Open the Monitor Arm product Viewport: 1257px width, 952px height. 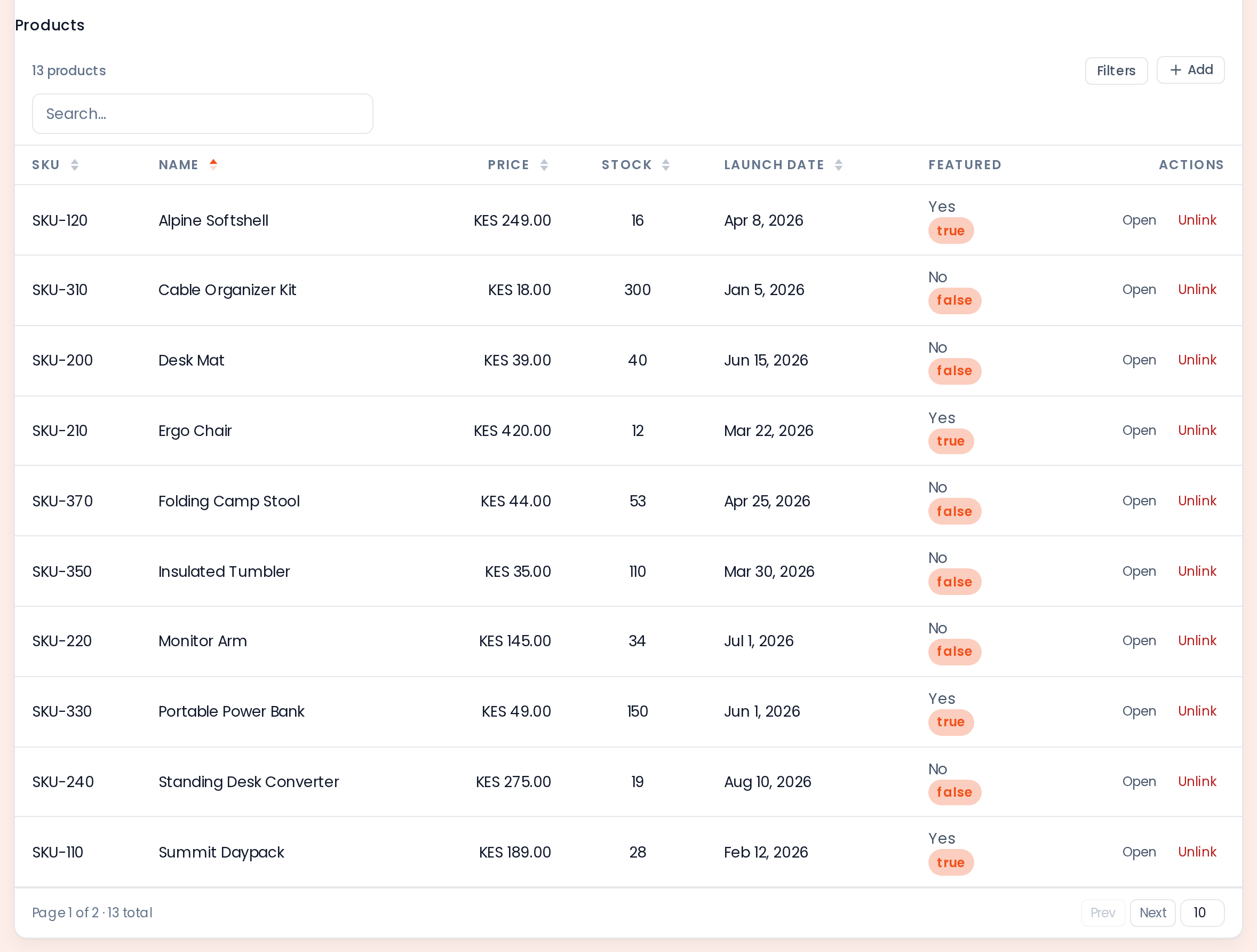coord(1139,640)
